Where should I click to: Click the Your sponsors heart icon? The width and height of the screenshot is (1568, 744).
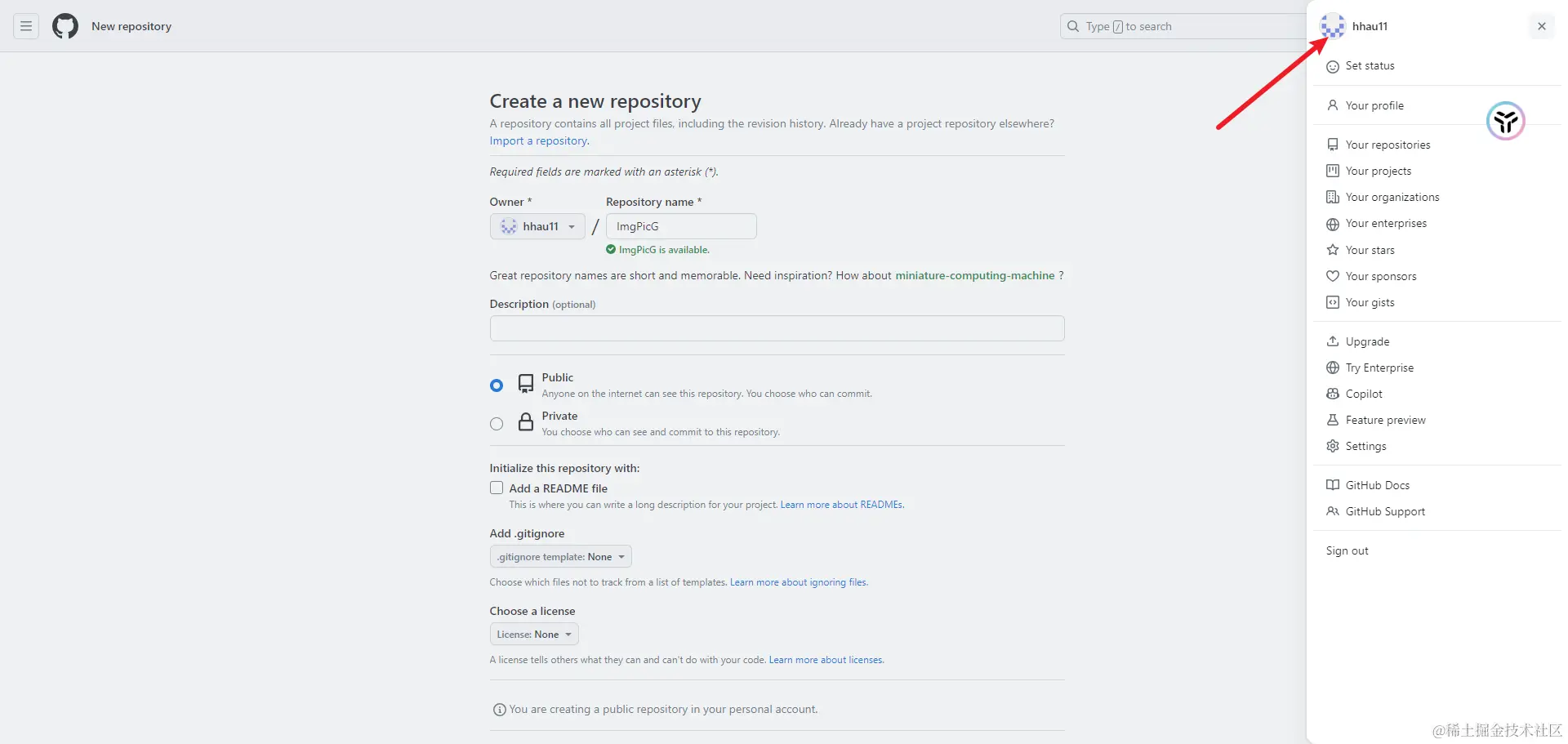click(x=1333, y=276)
